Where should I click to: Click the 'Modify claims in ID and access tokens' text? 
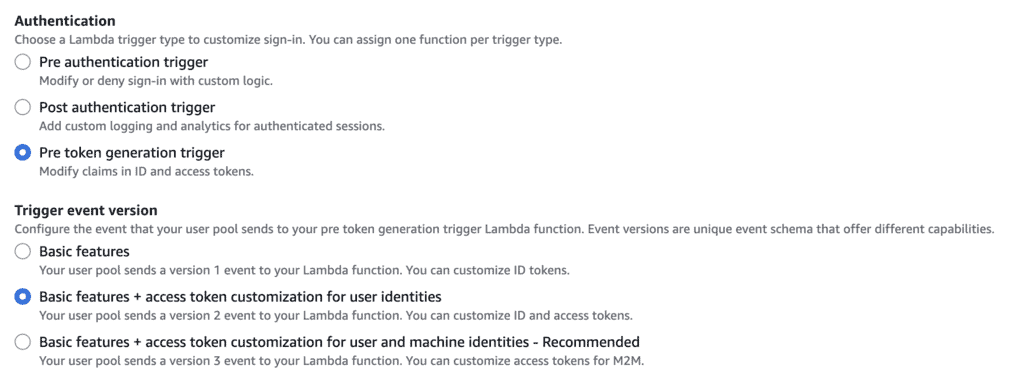[x=146, y=172]
